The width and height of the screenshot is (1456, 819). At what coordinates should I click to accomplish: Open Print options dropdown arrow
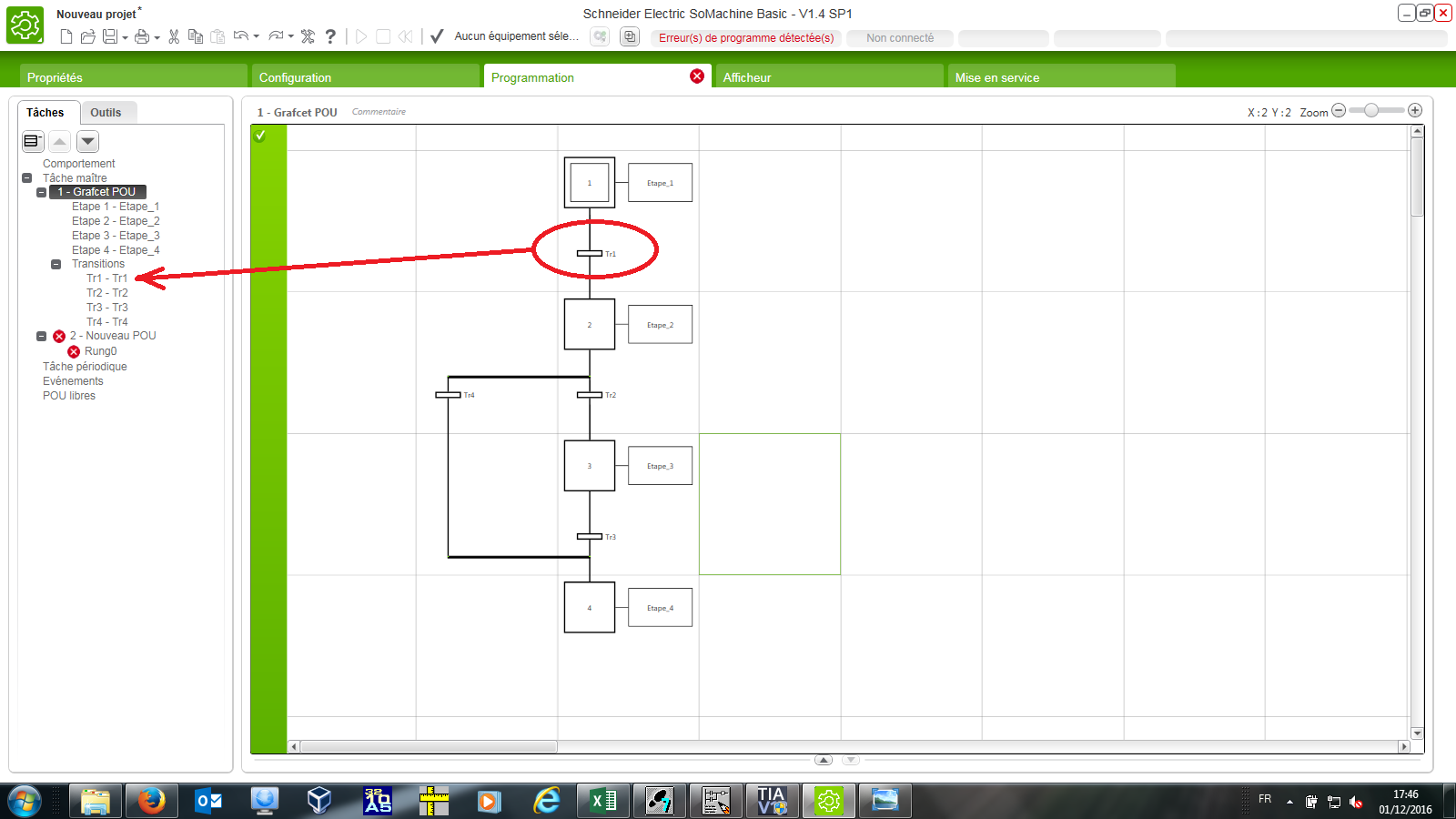tap(157, 37)
